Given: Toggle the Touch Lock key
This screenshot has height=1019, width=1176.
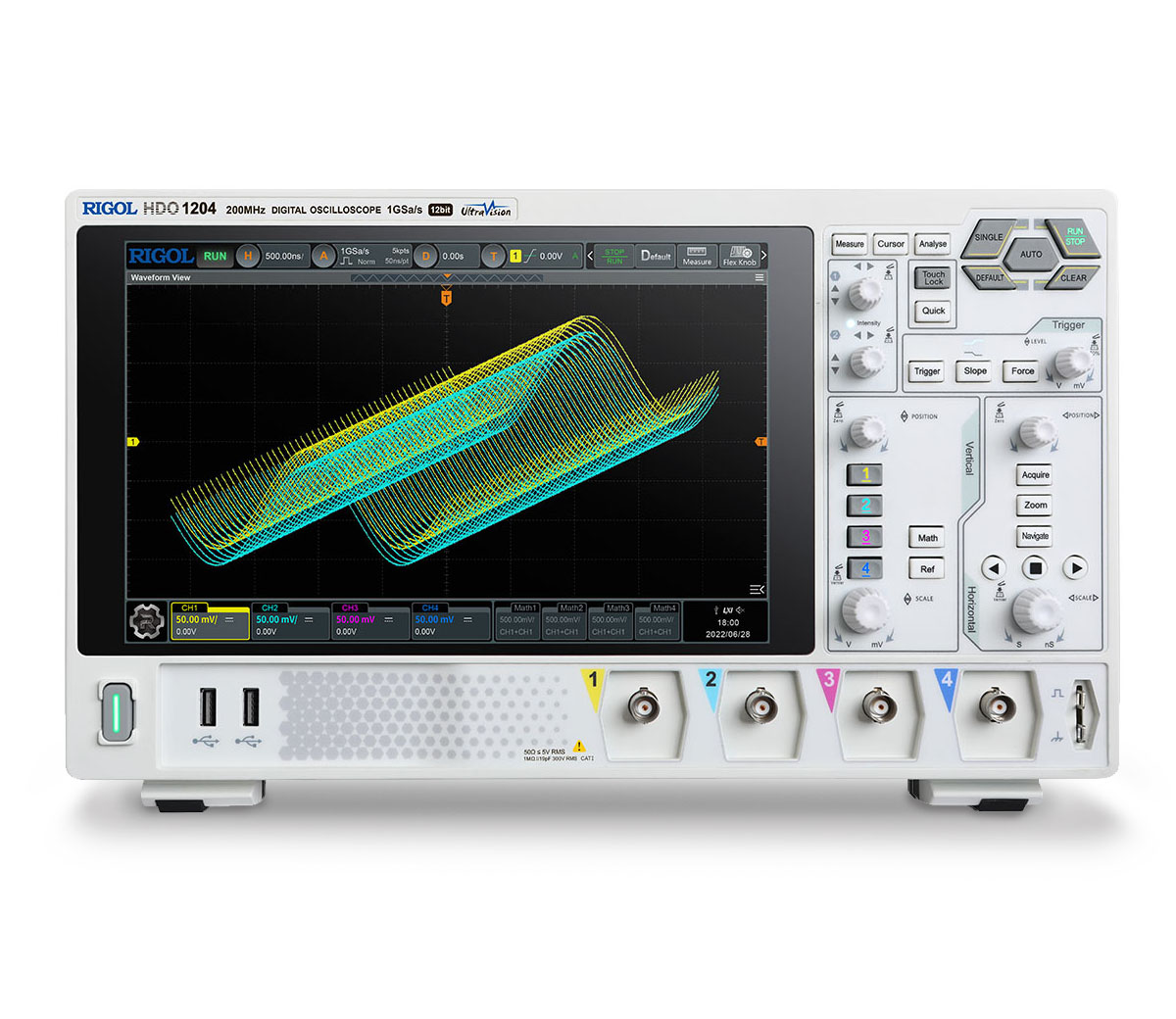Looking at the screenshot, I should [934, 278].
